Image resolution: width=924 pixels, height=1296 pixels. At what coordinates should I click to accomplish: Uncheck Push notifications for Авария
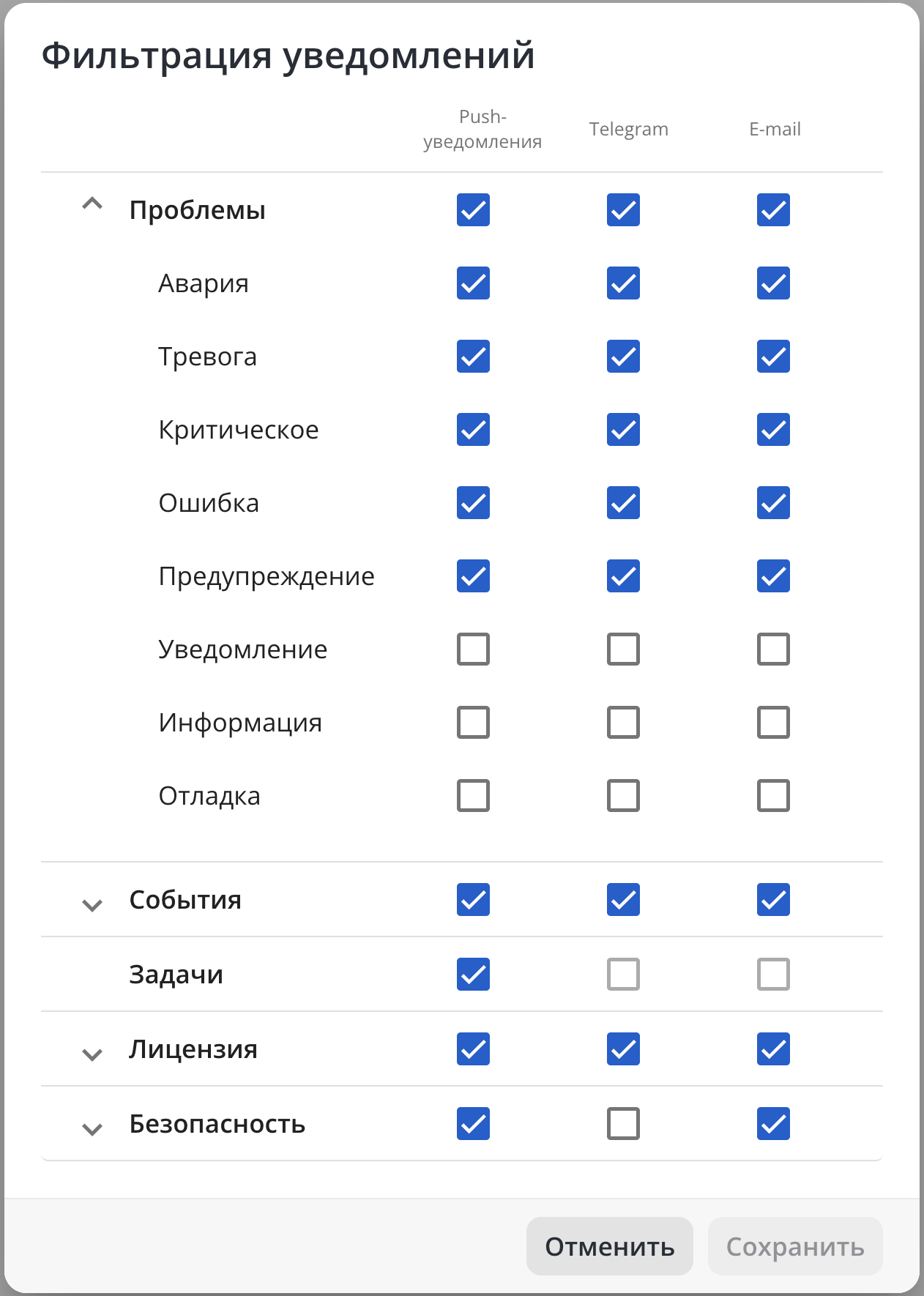pyautogui.click(x=473, y=283)
